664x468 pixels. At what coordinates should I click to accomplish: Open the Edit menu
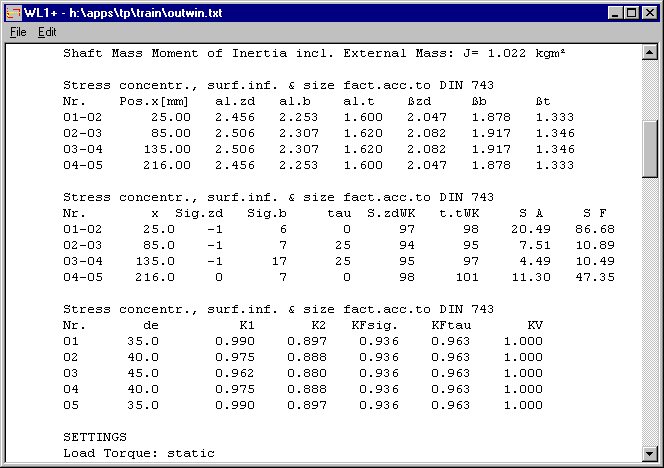tap(47, 32)
